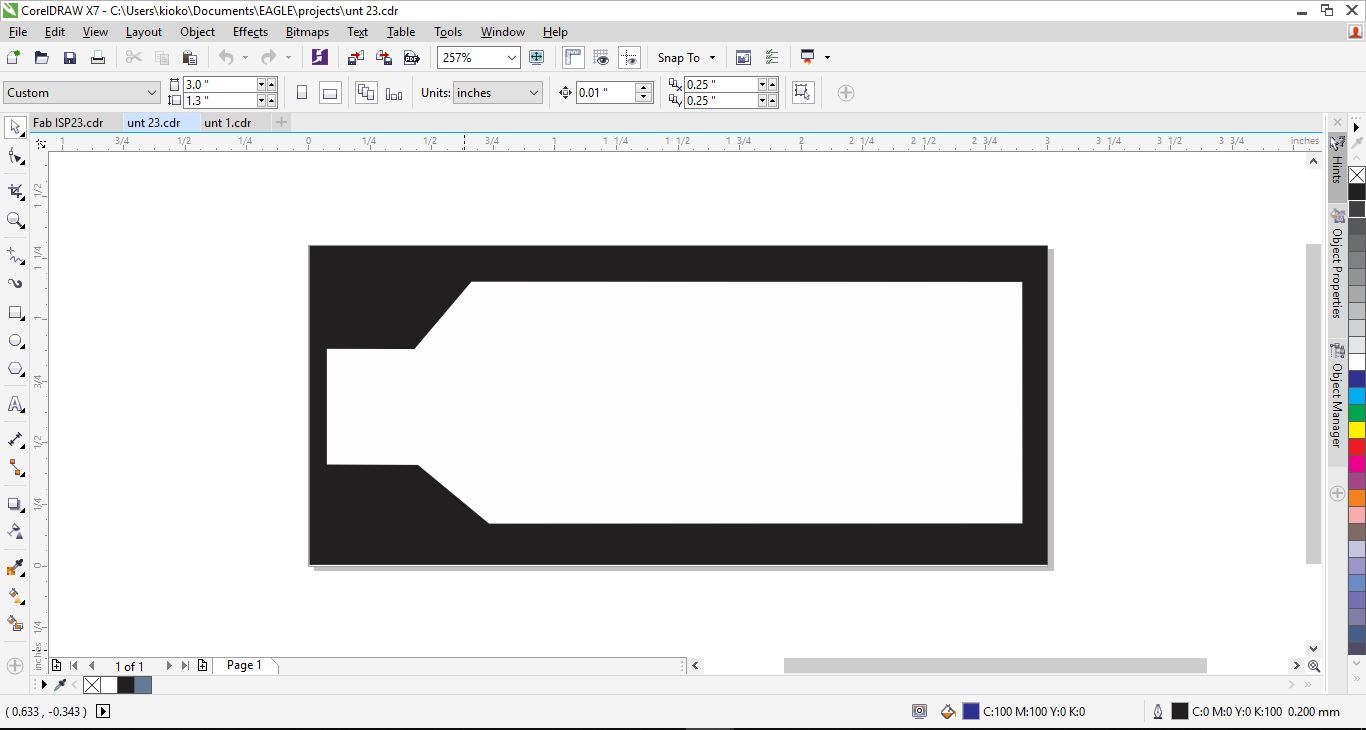The height and width of the screenshot is (730, 1366).
Task: Open the Object menu
Action: click(197, 32)
